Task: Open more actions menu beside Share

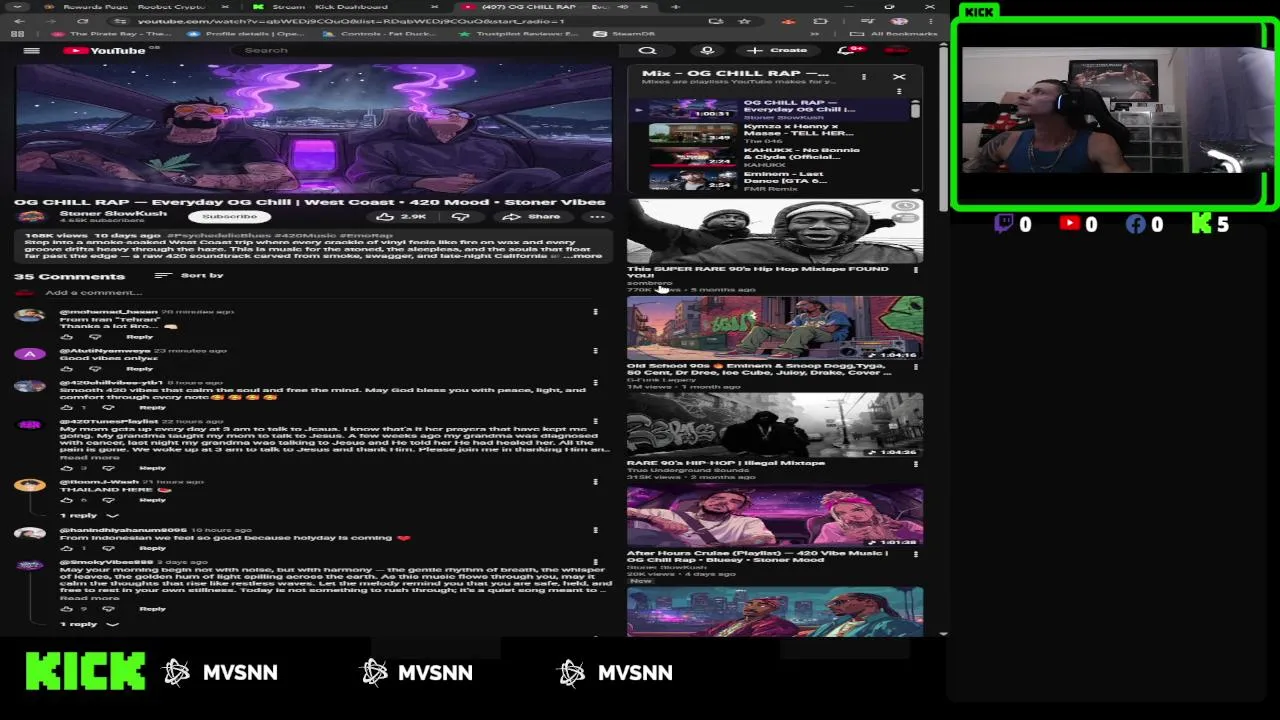Action: click(x=597, y=216)
